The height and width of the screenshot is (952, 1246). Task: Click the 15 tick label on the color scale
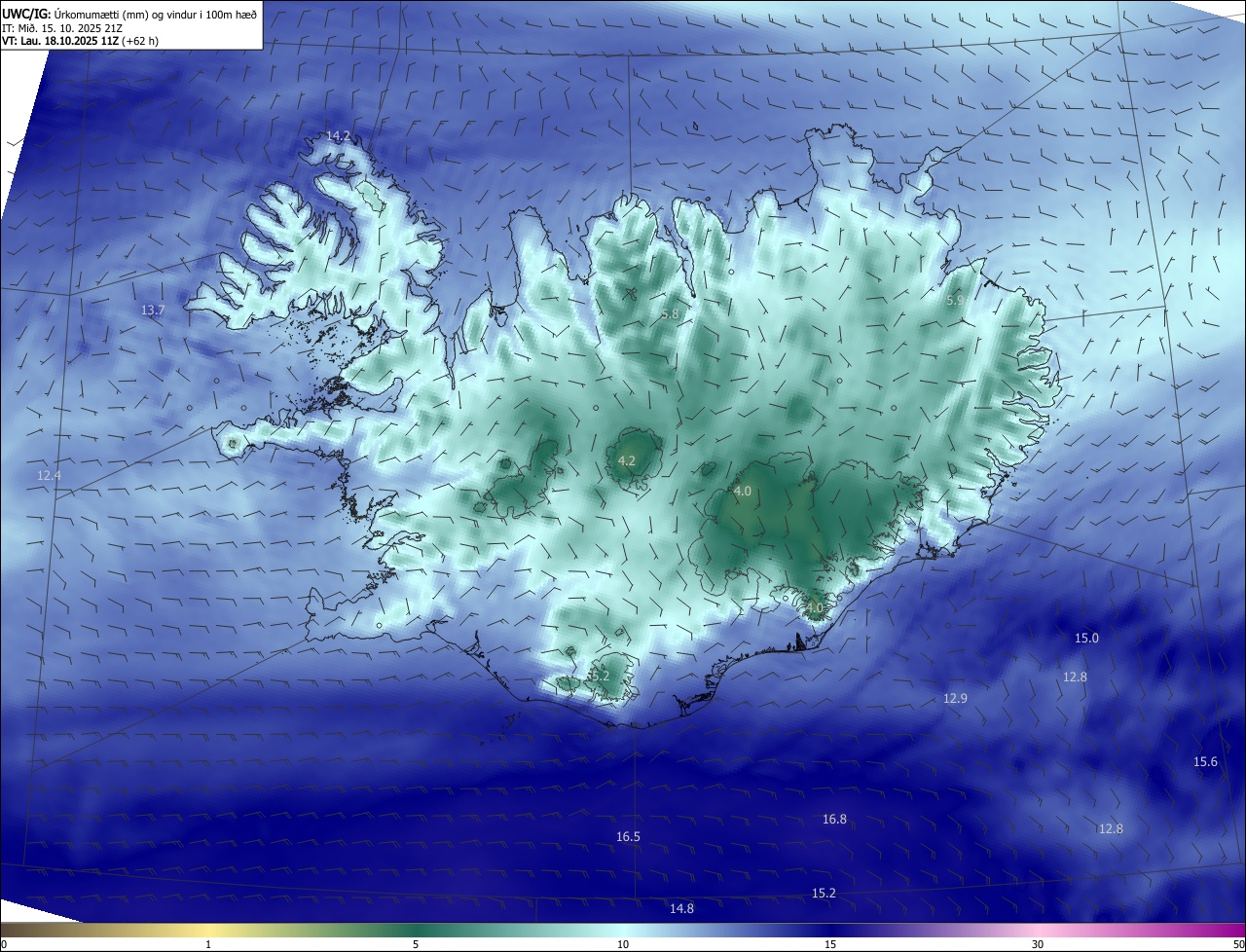click(830, 944)
